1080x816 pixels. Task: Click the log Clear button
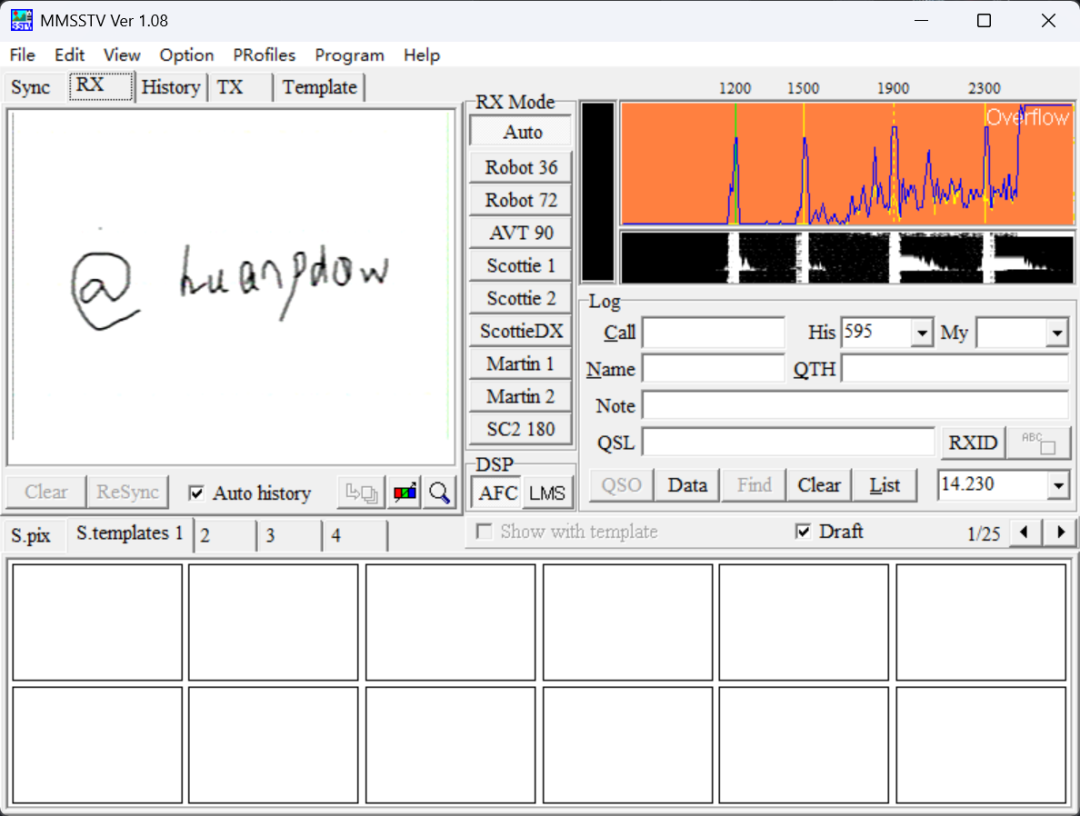point(819,485)
